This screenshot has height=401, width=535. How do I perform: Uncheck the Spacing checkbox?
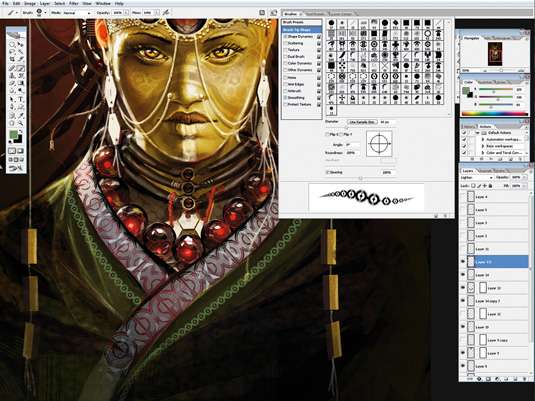327,172
